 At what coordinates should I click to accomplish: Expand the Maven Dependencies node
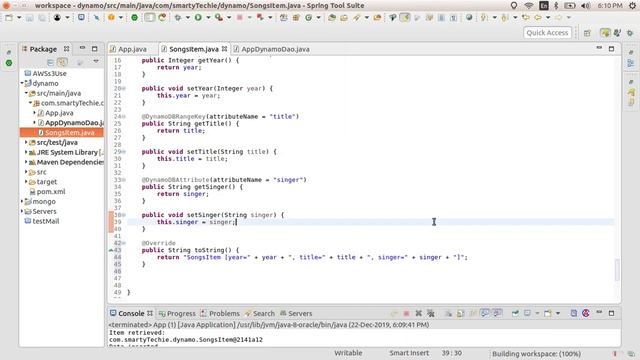pyautogui.click(x=26, y=162)
